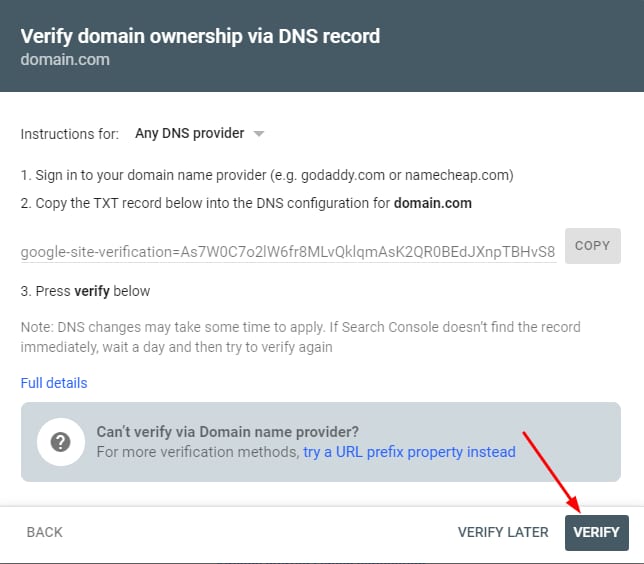The image size is (644, 564).
Task: Follow 'try a URL prefix property instead' link
Action: point(409,452)
